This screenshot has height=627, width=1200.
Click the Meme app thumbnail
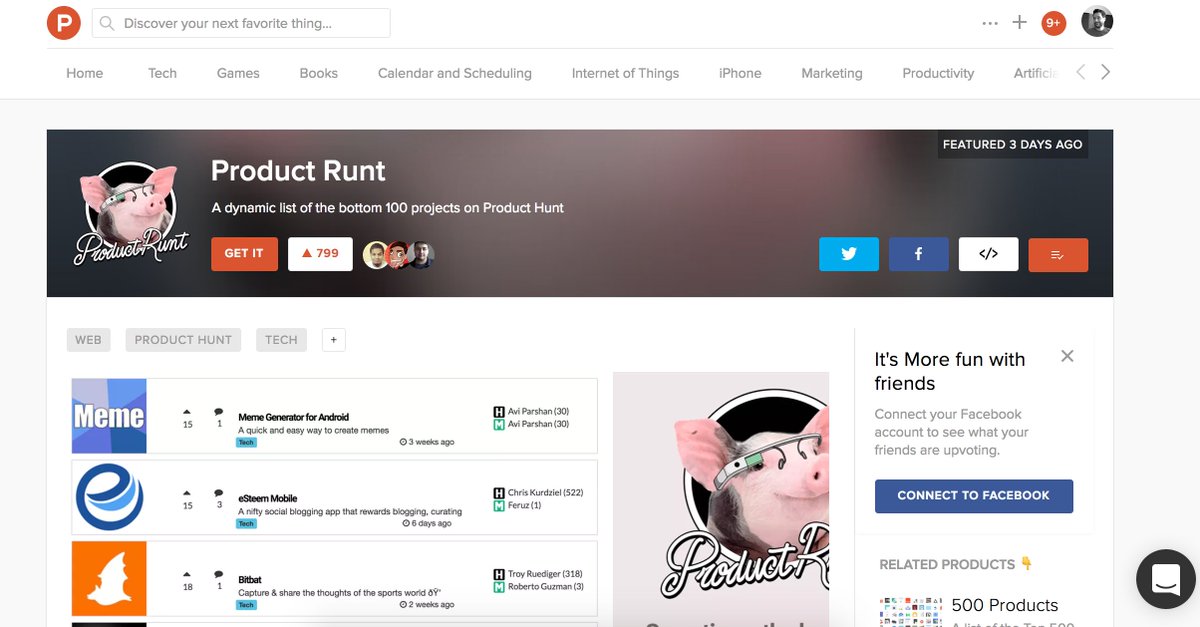coord(110,416)
